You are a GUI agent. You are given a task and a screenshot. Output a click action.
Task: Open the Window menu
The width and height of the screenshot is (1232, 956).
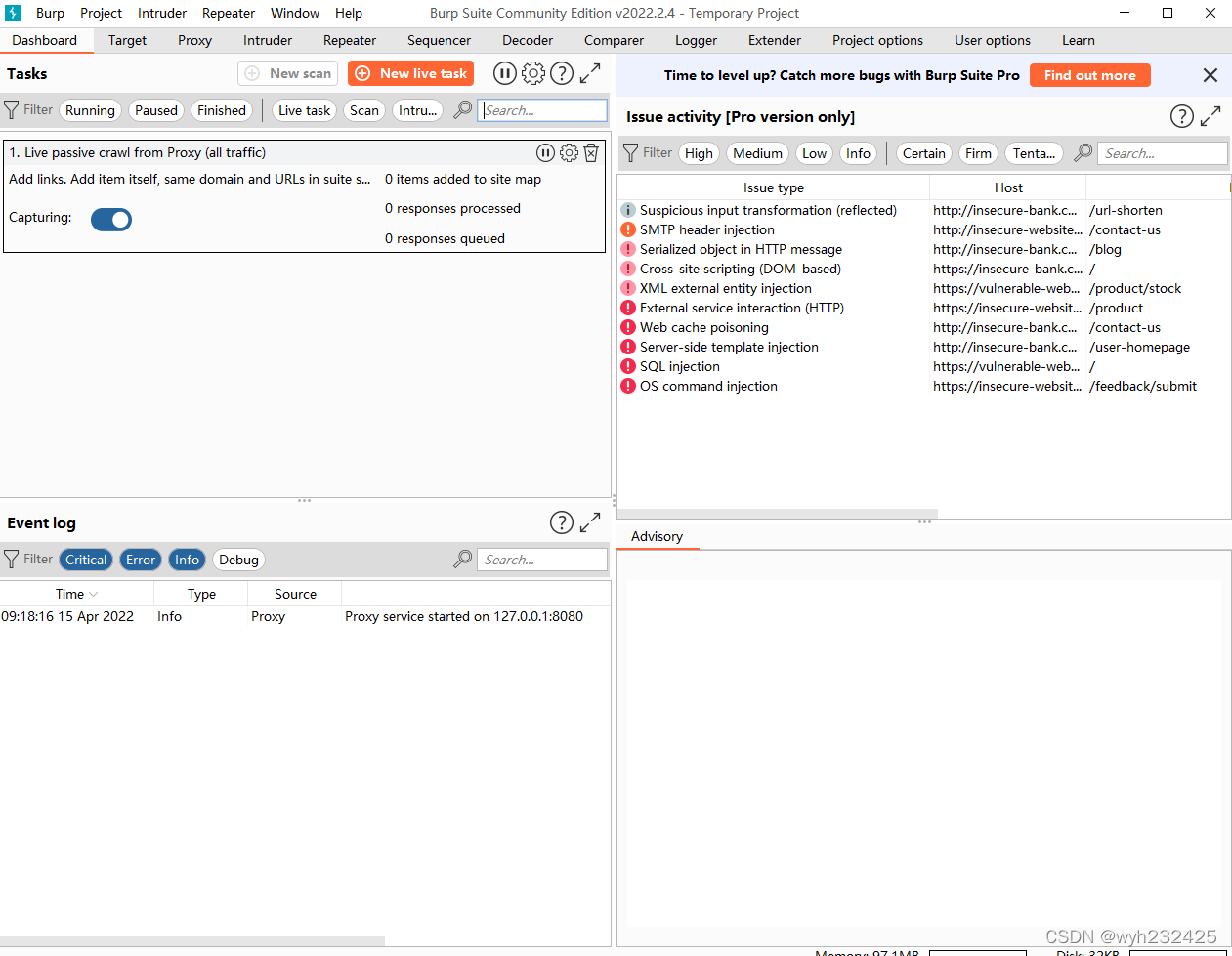[295, 13]
